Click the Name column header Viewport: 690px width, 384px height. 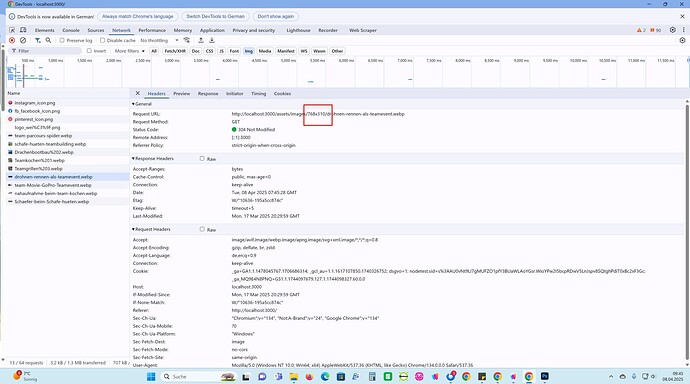click(x=68, y=93)
